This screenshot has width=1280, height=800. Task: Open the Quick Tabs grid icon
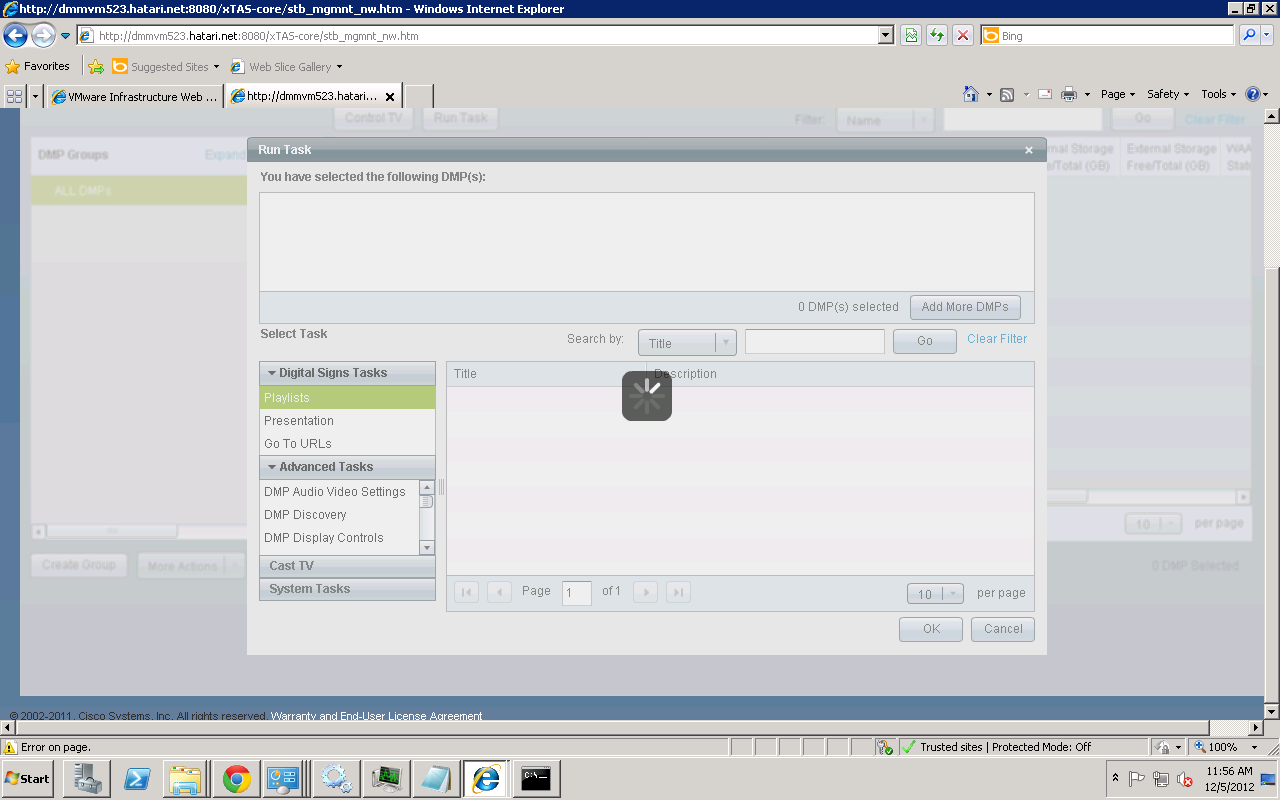point(15,96)
